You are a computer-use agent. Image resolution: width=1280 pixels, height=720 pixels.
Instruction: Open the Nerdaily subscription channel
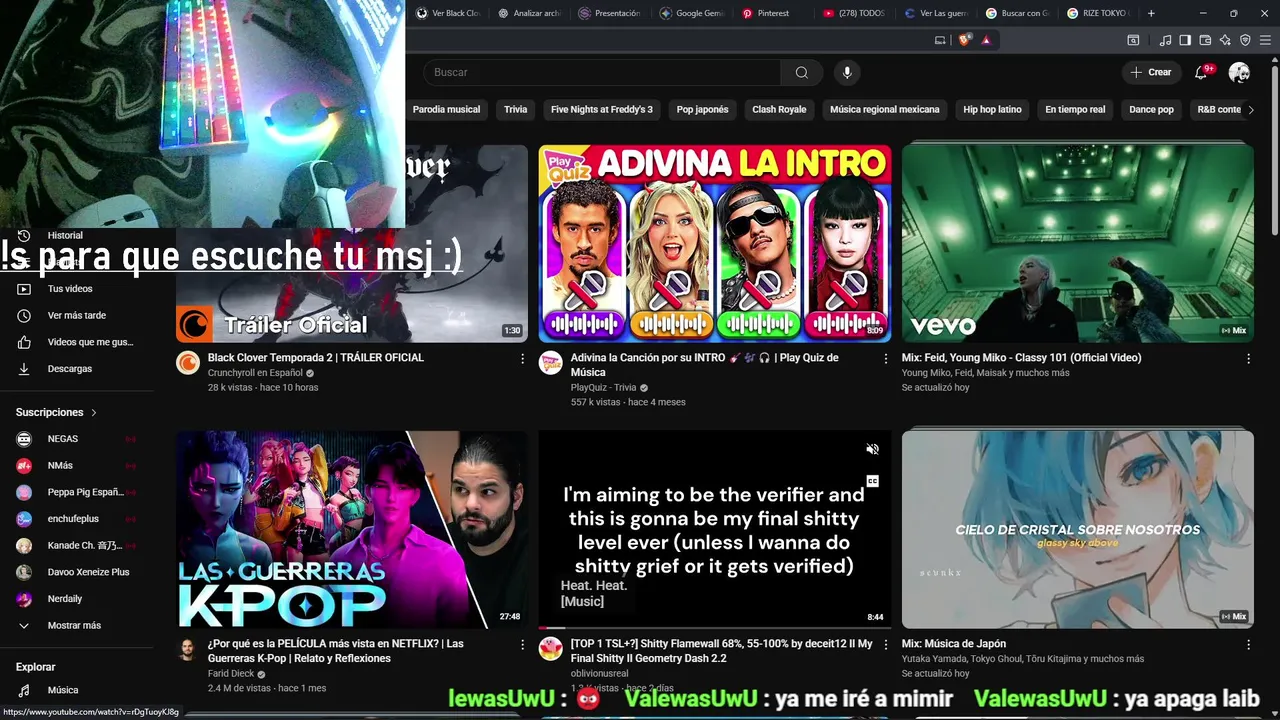tap(77, 599)
